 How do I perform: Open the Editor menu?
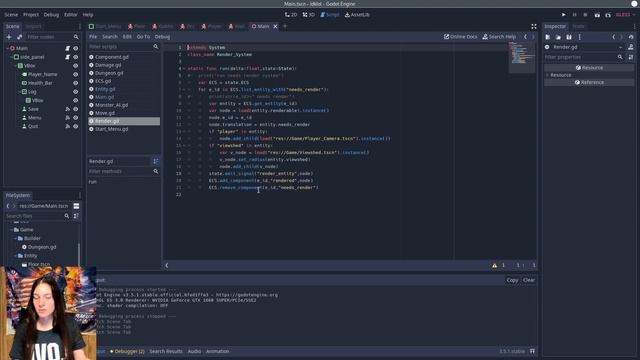70,15
